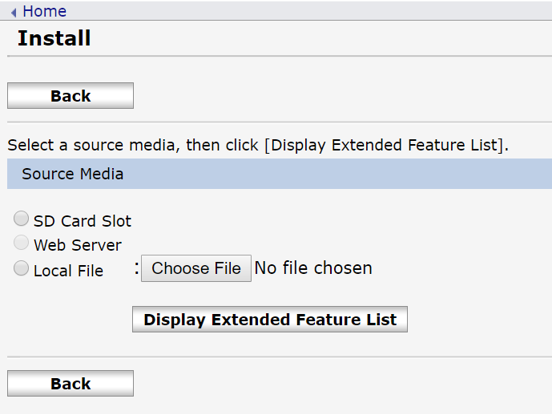Select the Local File radio circle
The height and width of the screenshot is (414, 554).
tap(21, 268)
